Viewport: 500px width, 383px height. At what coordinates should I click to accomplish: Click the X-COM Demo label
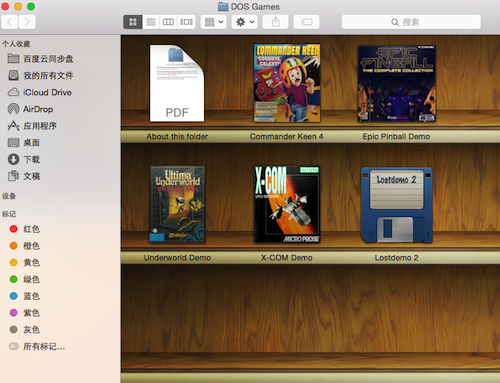coord(287,258)
